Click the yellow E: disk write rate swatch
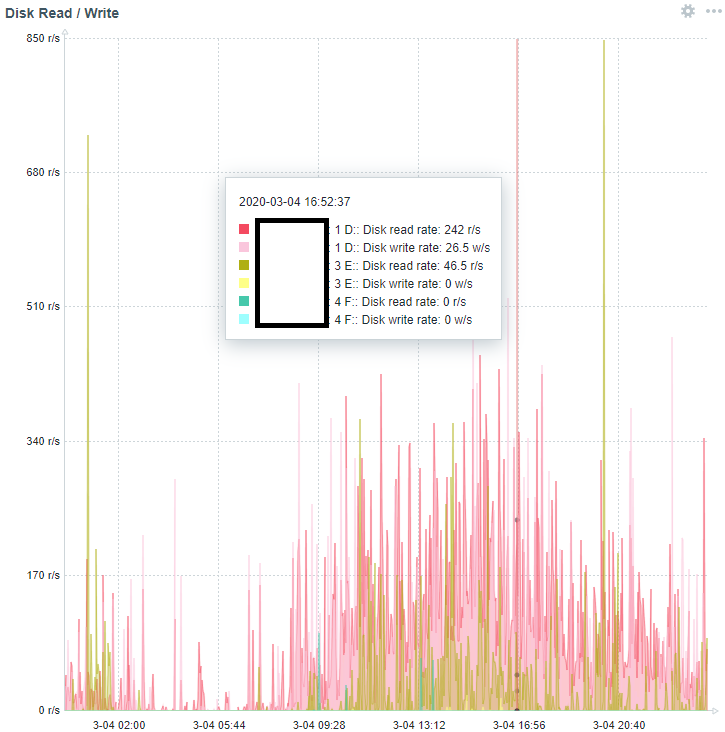The height and width of the screenshot is (732, 725). (x=244, y=283)
